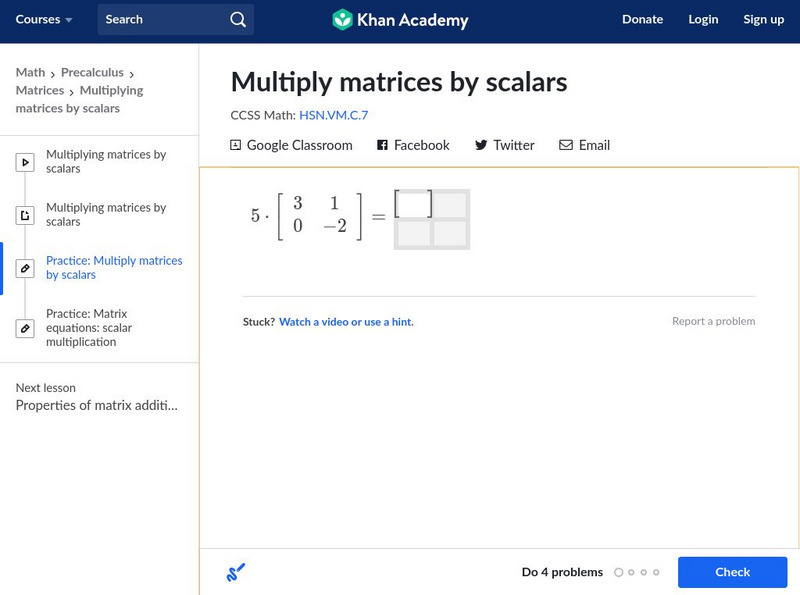Open the Courses dropdown menu

coord(44,20)
